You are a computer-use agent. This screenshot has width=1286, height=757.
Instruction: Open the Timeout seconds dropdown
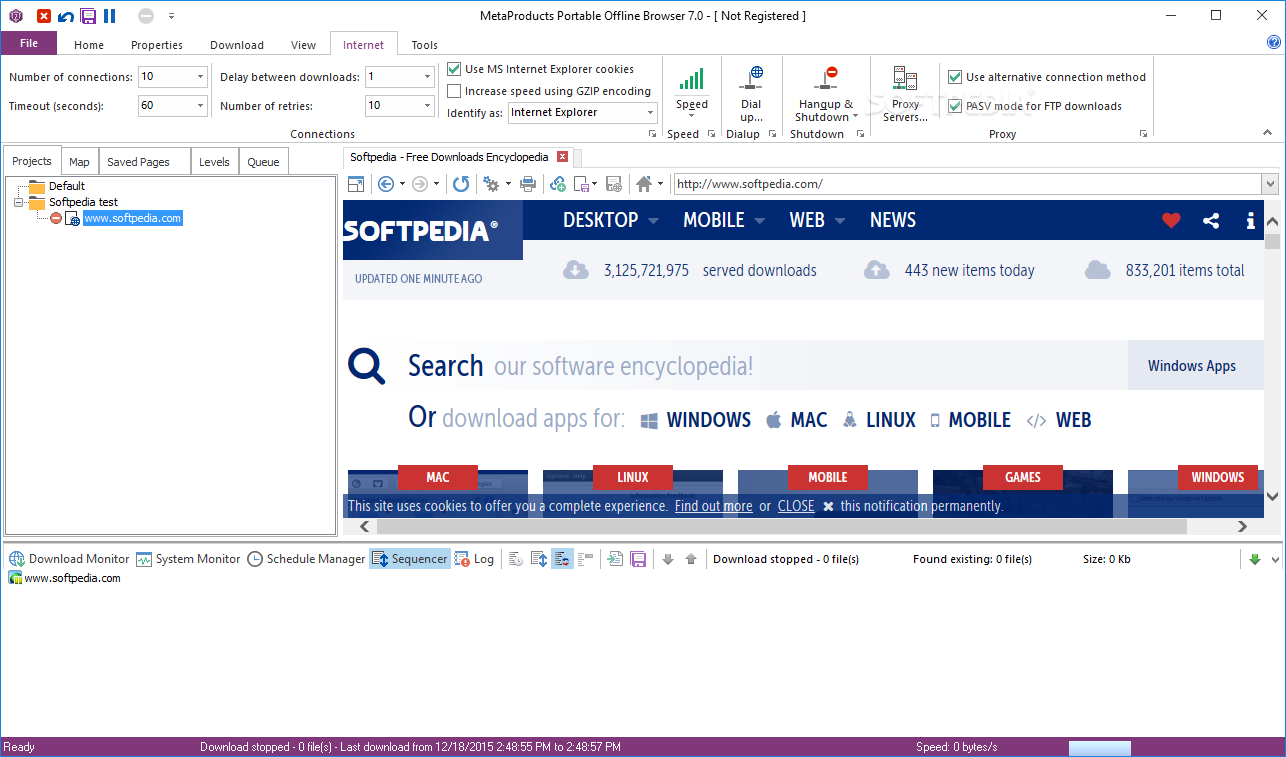pyautogui.click(x=200, y=105)
